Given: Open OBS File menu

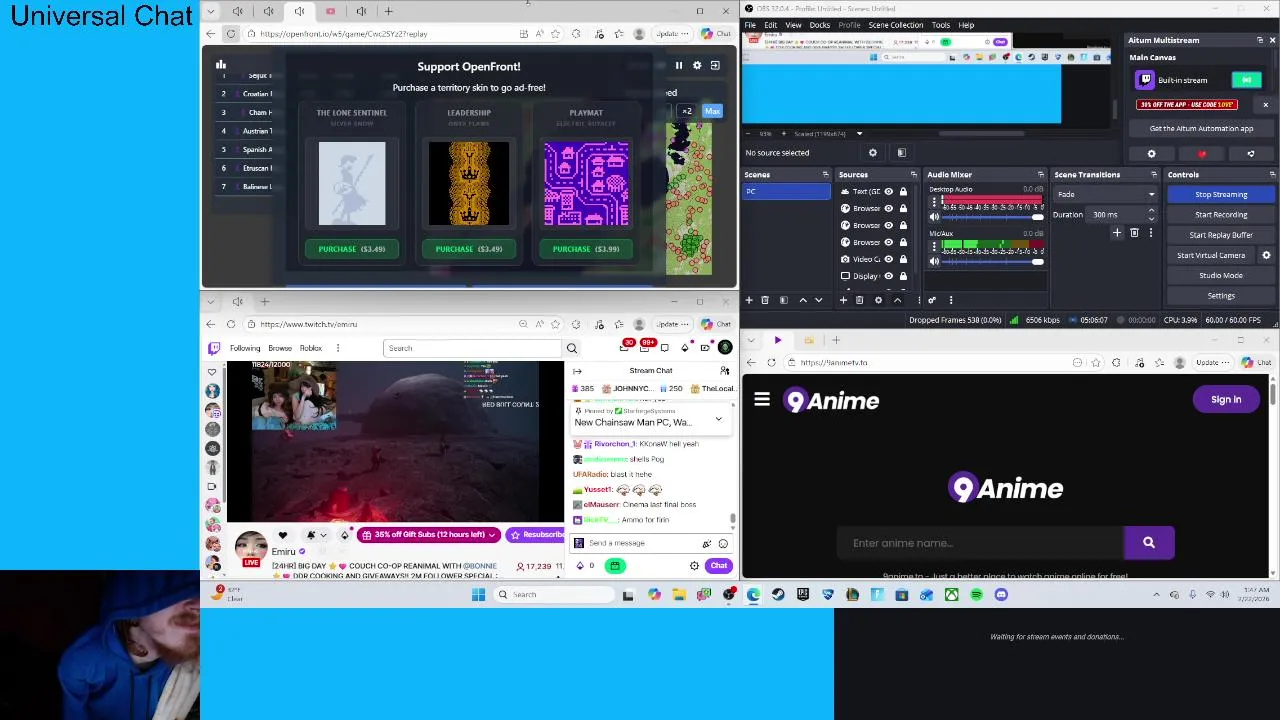Looking at the screenshot, I should 750,25.
